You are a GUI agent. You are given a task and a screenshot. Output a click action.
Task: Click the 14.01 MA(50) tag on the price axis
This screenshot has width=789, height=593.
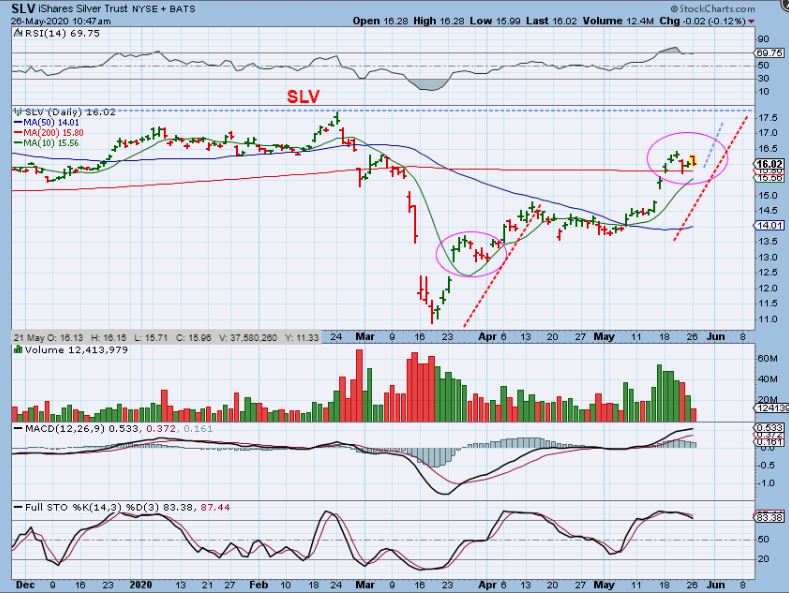click(768, 226)
